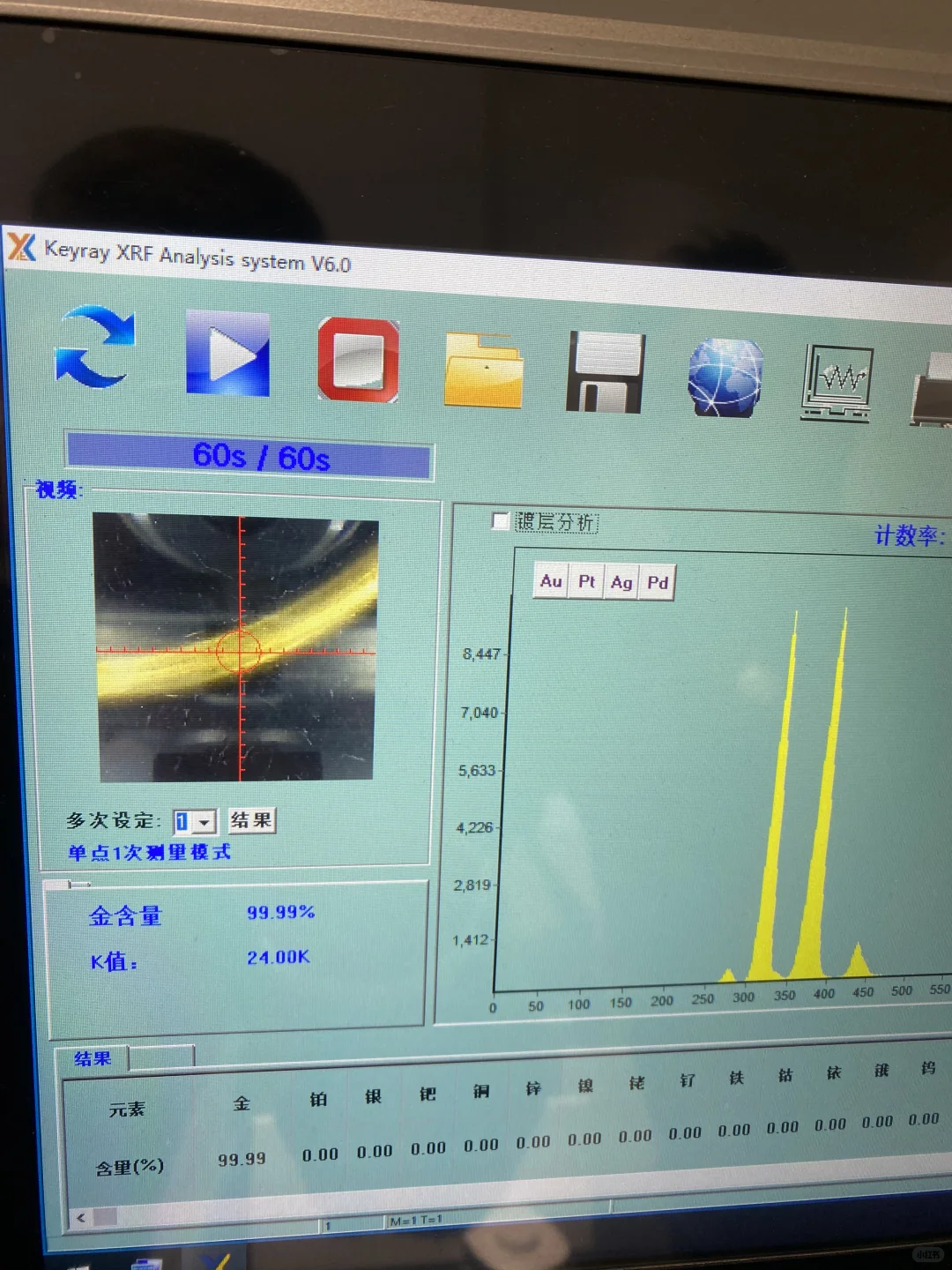Click the 99.99 cell under 金 in the results table
Viewport: 952px width, 1270px height.
[242, 1159]
